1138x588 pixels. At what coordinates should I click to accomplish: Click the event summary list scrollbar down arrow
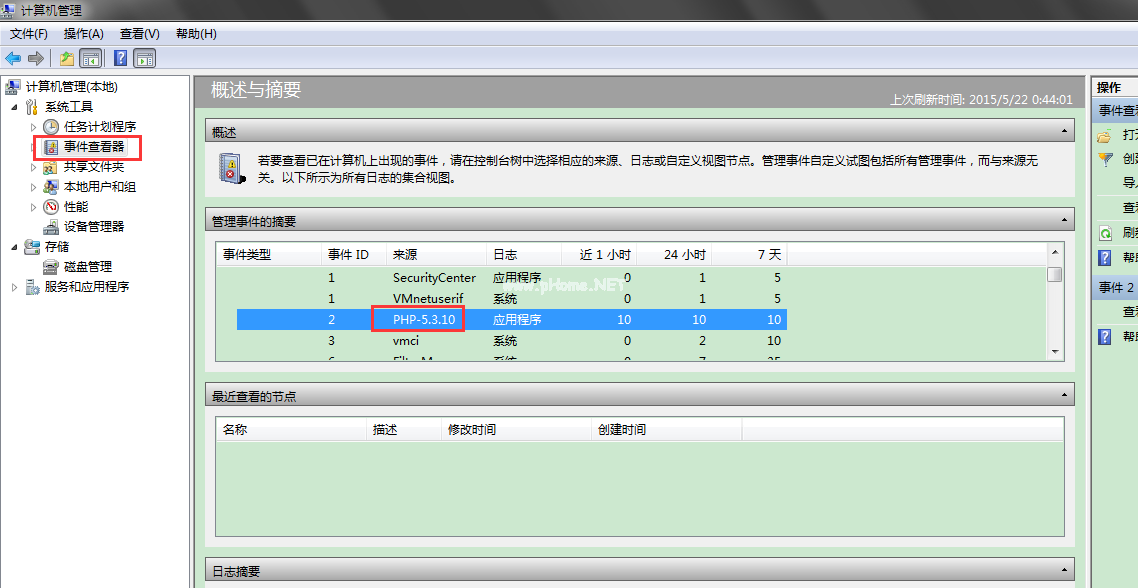click(x=1055, y=351)
